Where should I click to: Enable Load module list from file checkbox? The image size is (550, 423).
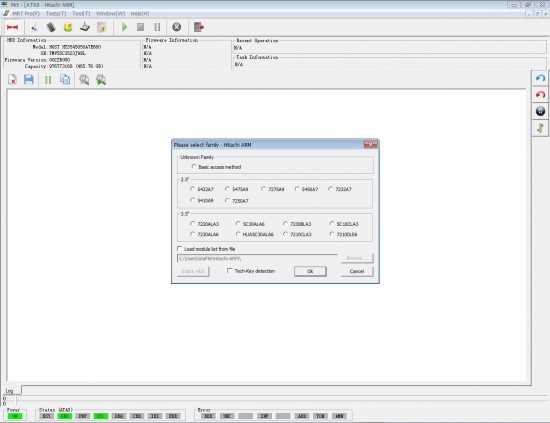tap(180, 249)
